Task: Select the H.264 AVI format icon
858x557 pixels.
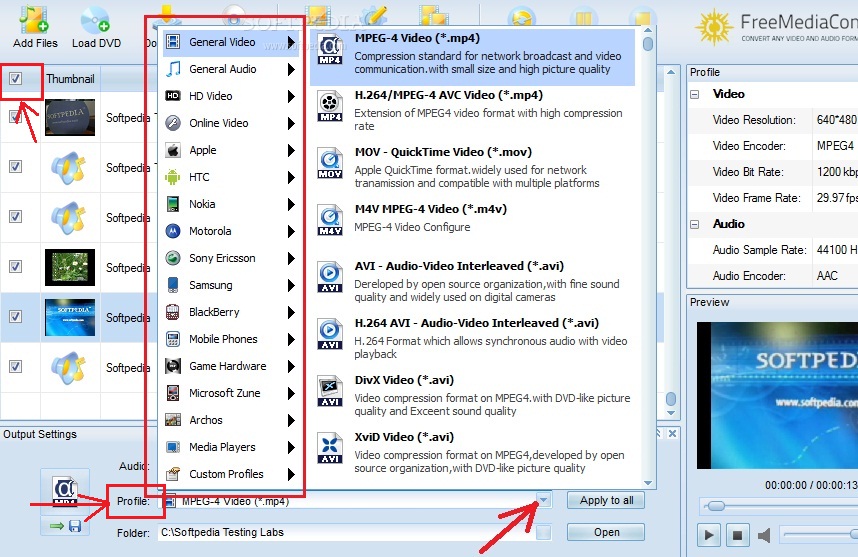Action: (331, 334)
